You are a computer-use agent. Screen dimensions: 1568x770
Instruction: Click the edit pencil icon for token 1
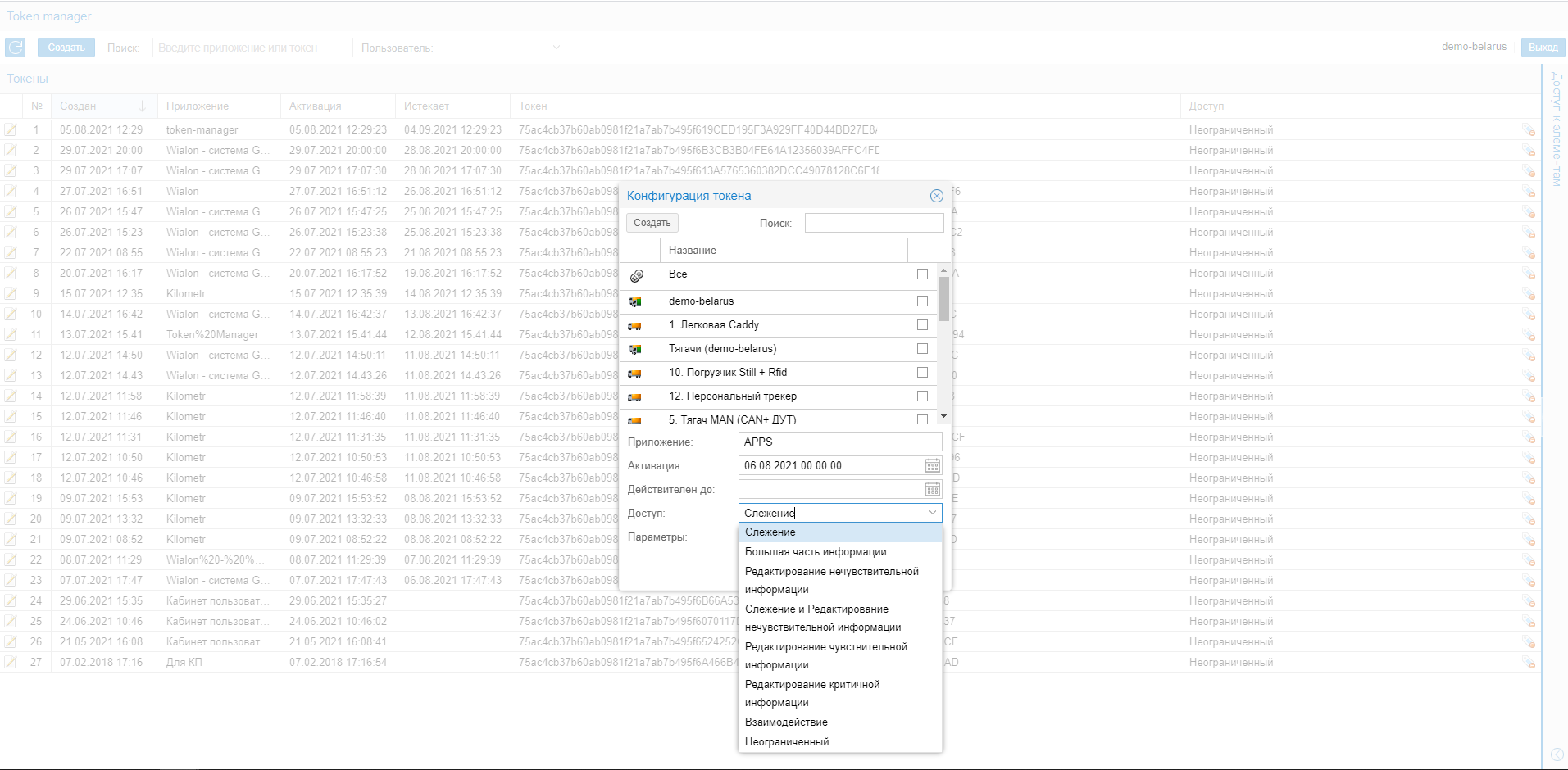point(11,129)
